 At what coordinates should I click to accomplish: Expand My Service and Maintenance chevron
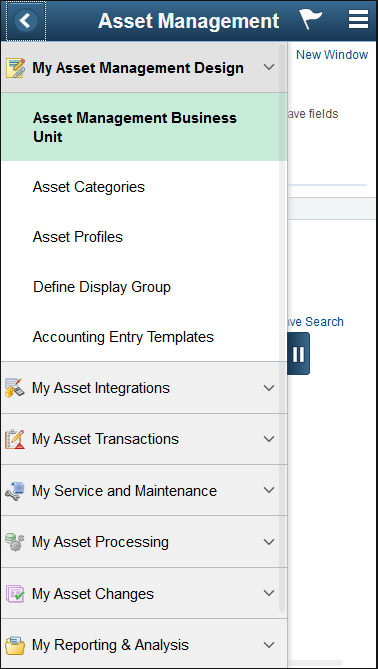pos(269,490)
